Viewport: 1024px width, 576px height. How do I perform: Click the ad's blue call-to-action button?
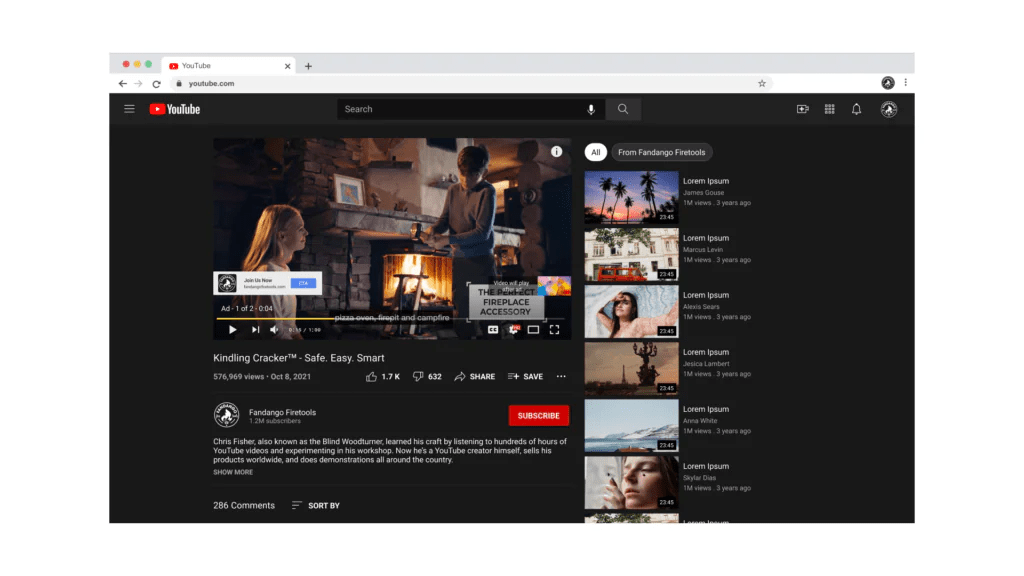tap(303, 283)
